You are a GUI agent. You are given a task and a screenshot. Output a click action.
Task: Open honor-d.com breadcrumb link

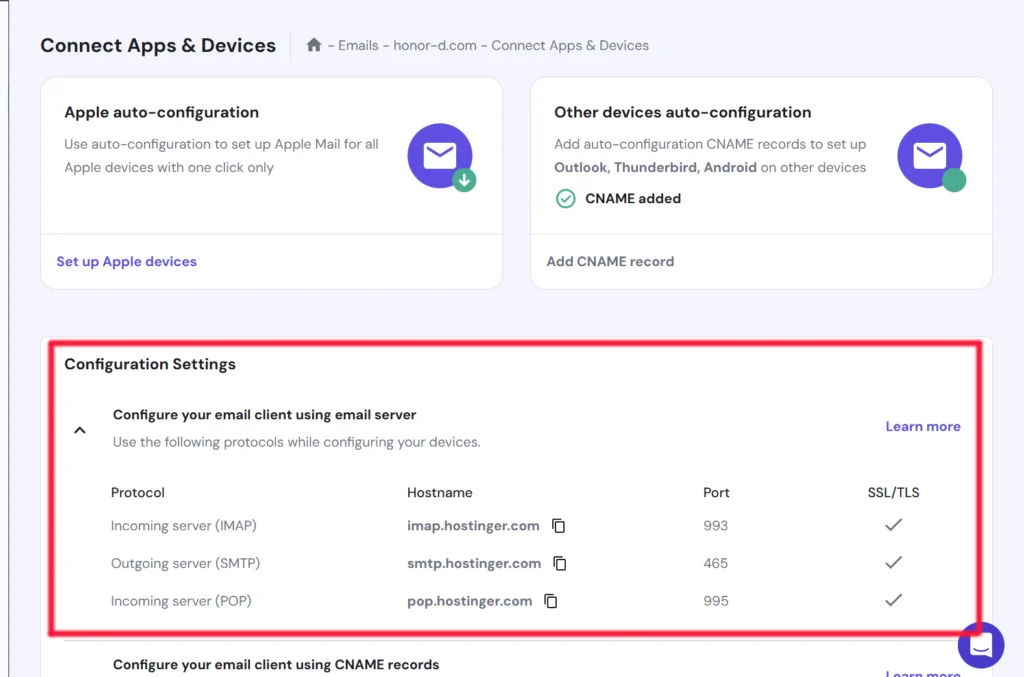[x=435, y=46]
